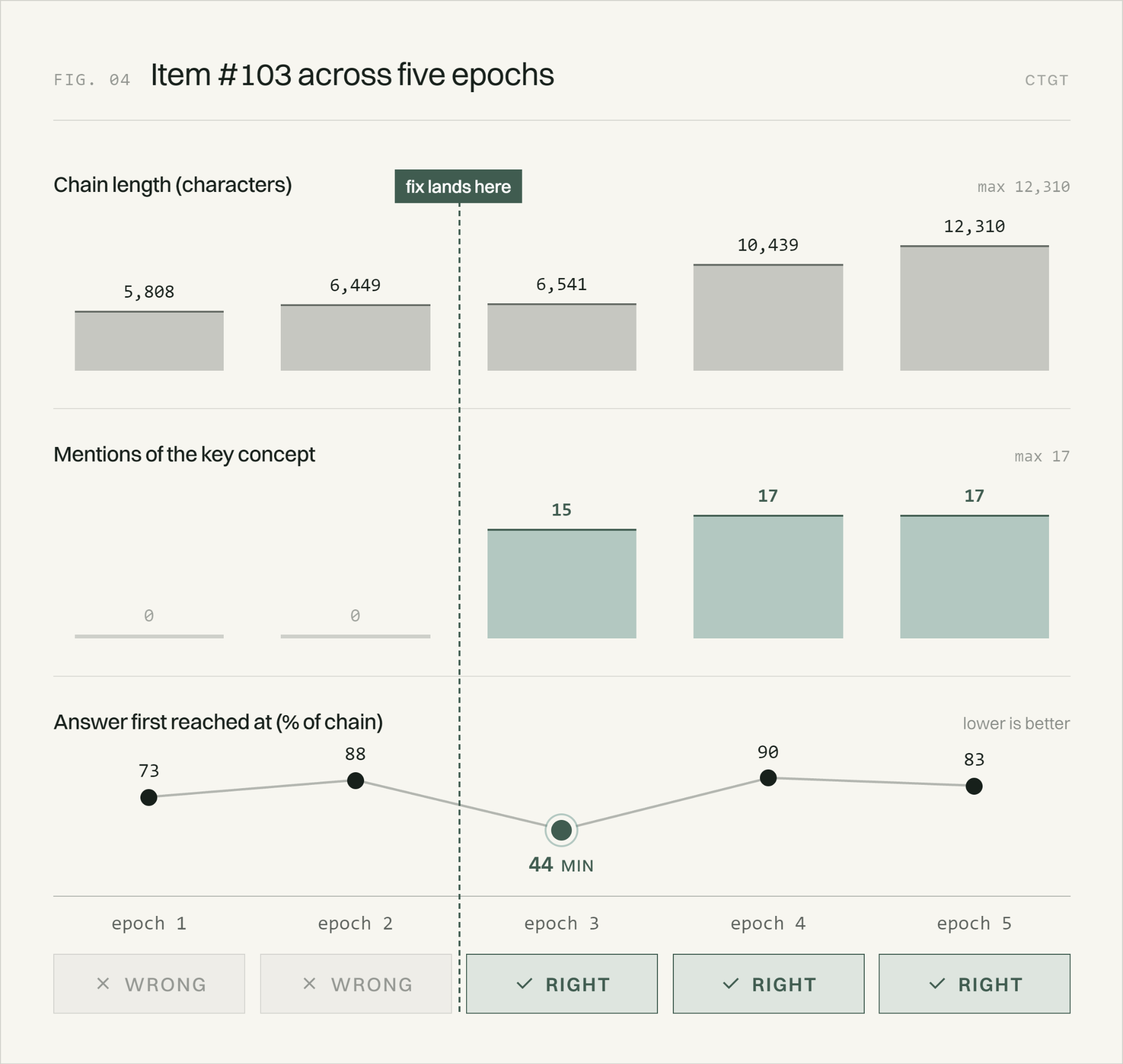
Task: Click the CTGT label in header
Action: [1047, 80]
